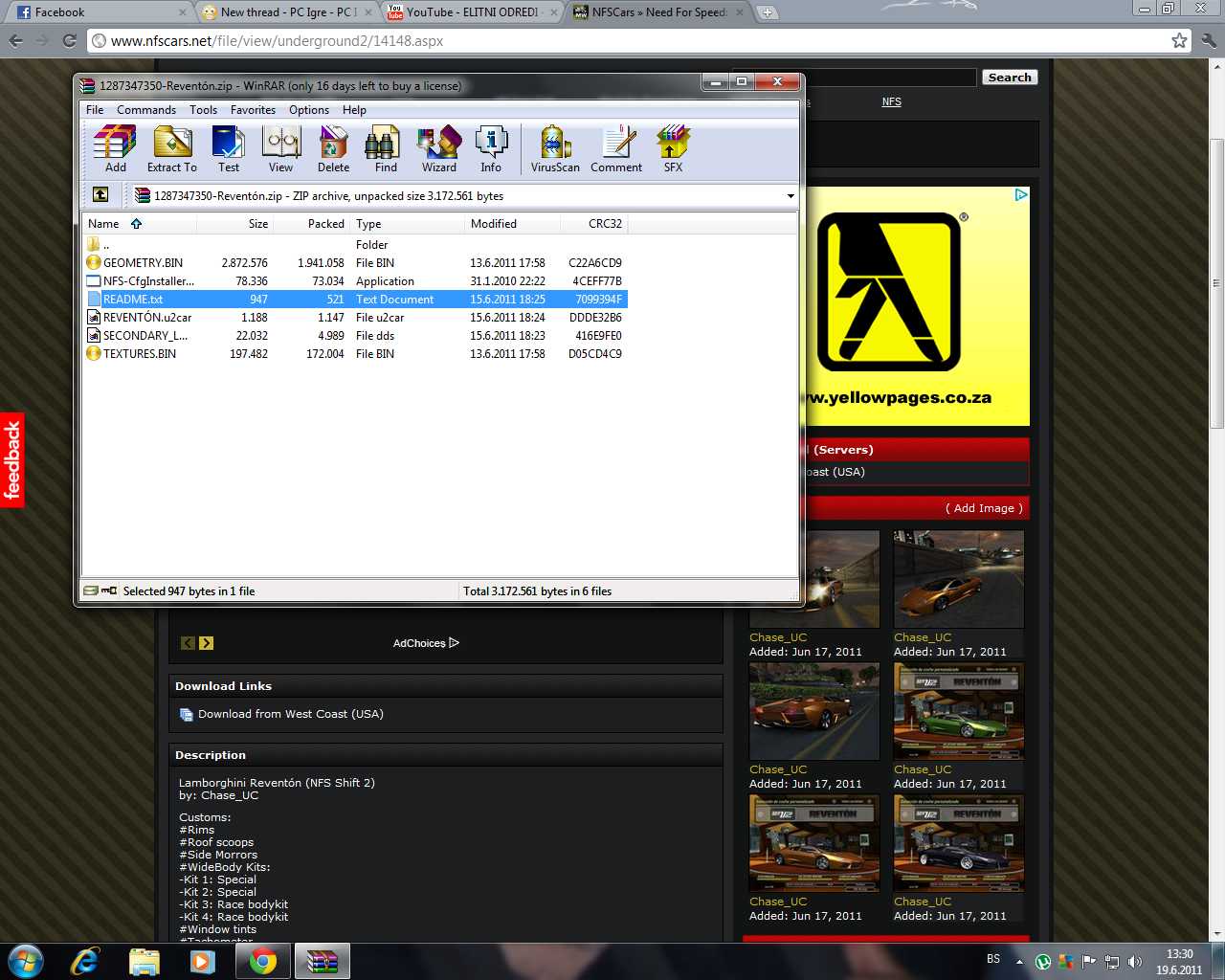1225x980 pixels.
Task: Click the yellowpages.co.za advertisement
Action: coord(917,306)
